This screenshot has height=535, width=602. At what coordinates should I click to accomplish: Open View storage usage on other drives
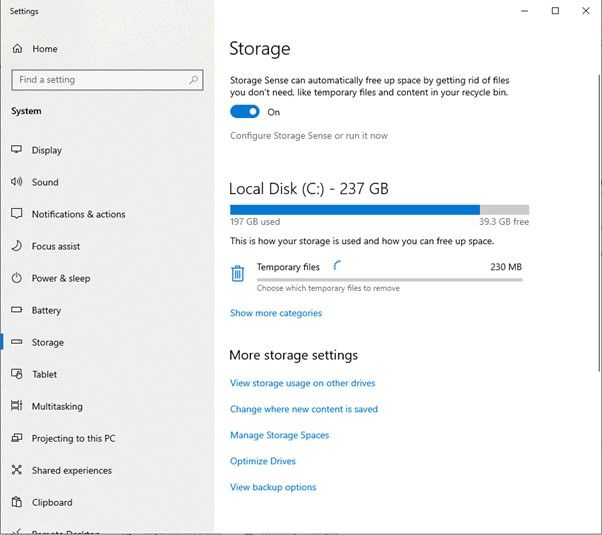point(302,383)
